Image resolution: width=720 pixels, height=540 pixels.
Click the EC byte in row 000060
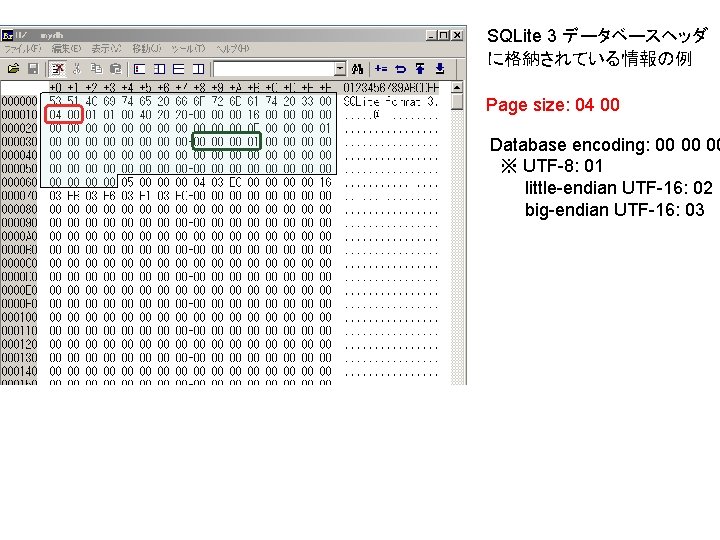coord(235,182)
